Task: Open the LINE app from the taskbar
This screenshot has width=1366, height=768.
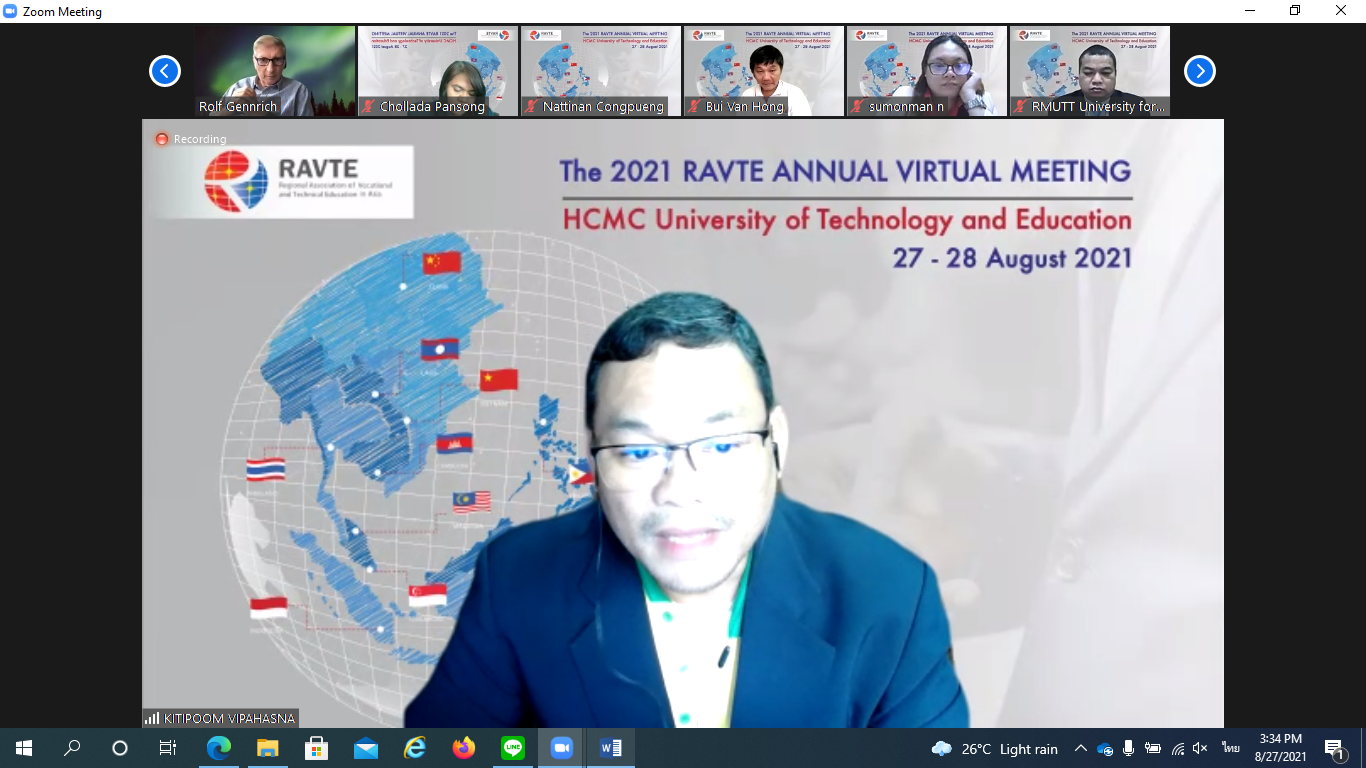Action: [x=512, y=748]
